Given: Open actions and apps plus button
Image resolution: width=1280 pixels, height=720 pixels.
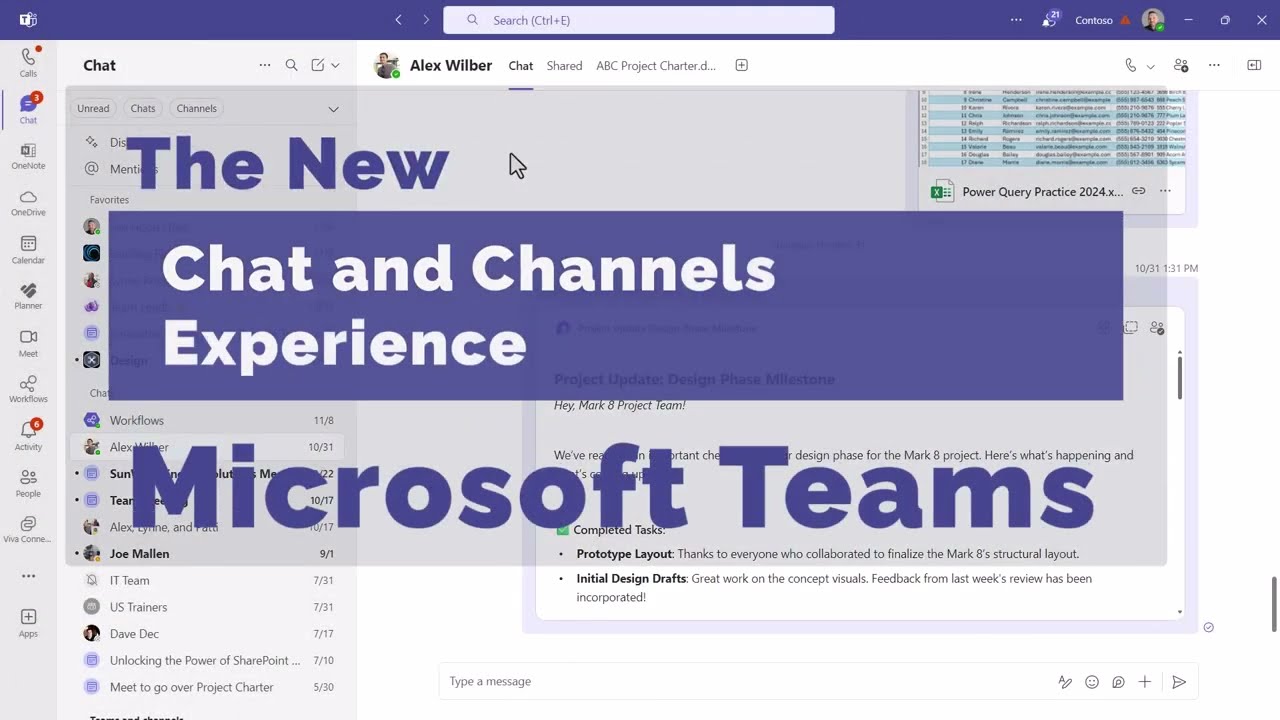Looking at the screenshot, I should click(1145, 682).
